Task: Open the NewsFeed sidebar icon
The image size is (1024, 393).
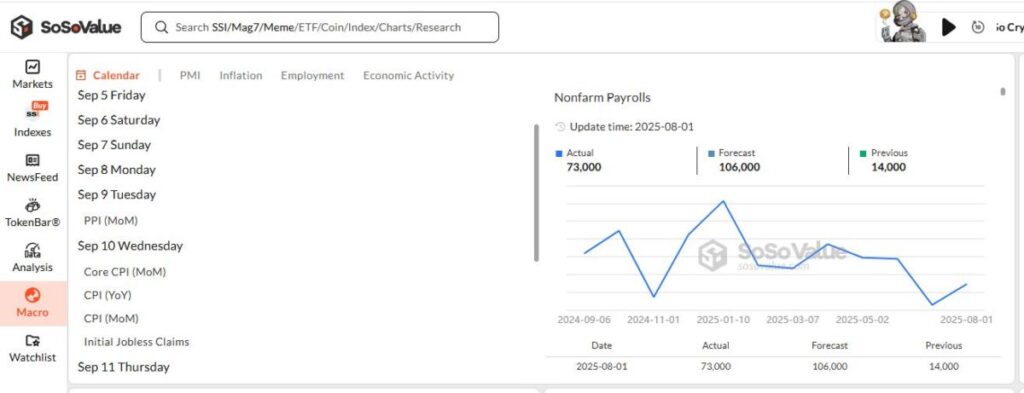Action: pos(32,160)
